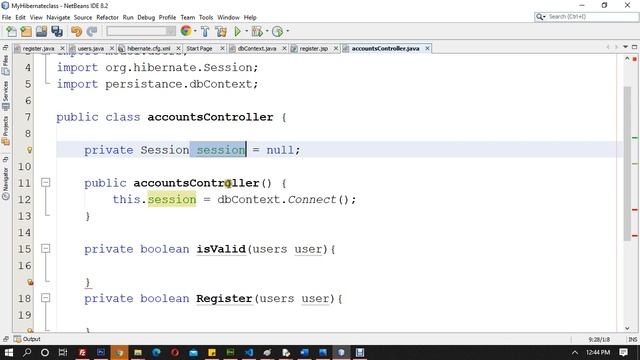640x360 pixels.
Task: Switch to the register.java tab
Action: 38,49
